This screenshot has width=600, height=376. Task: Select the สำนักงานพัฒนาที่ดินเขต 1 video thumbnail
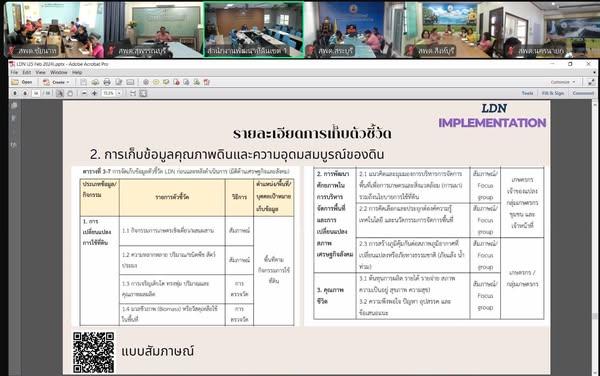pyautogui.click(x=254, y=29)
